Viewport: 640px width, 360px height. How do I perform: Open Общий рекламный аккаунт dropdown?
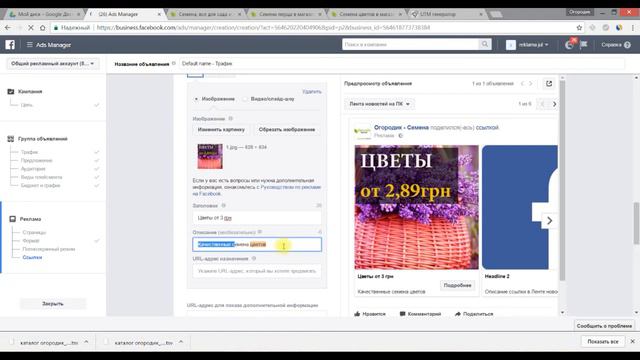[53, 64]
